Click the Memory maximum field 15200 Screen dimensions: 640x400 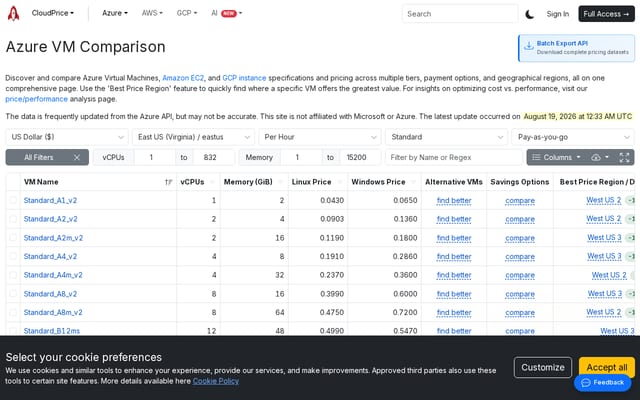(360, 157)
